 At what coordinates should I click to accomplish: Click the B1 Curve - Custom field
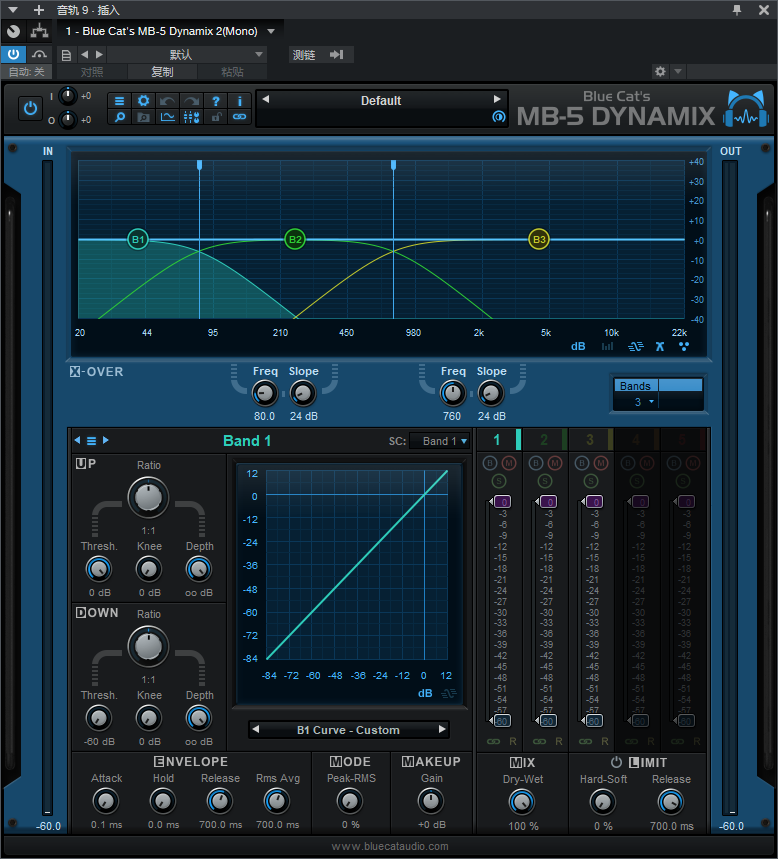[x=348, y=730]
